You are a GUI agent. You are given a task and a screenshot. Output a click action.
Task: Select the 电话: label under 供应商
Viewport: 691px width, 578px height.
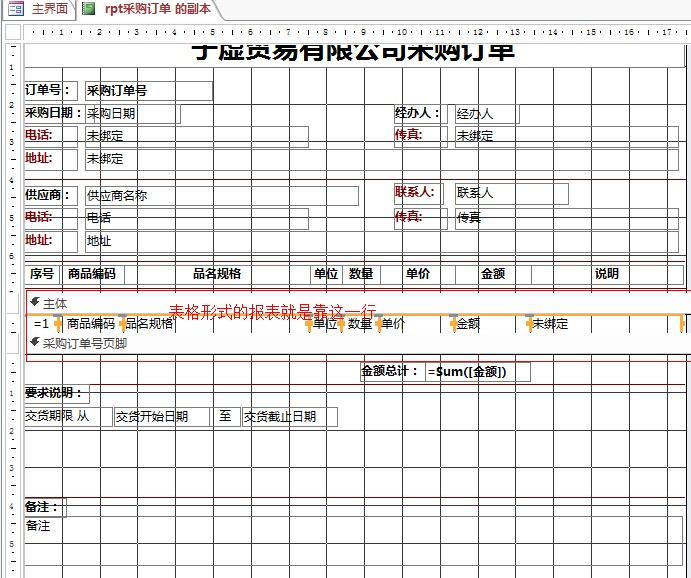point(51,217)
